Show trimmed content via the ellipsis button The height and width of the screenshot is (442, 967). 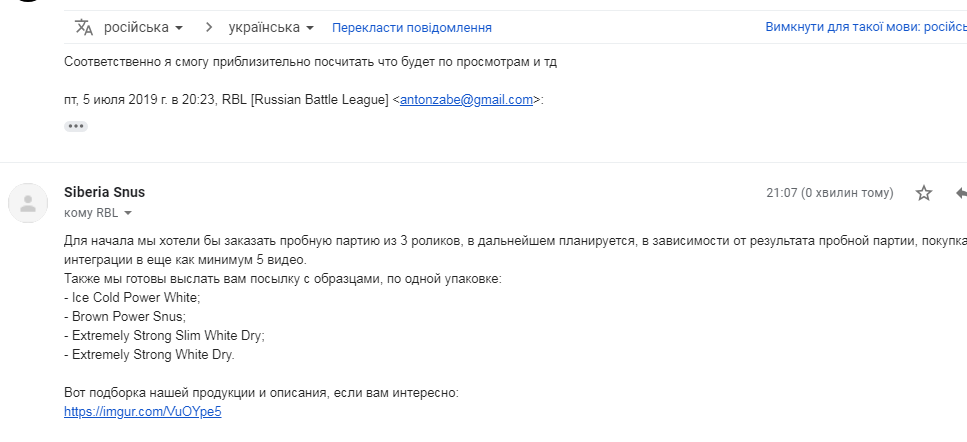tap(76, 126)
